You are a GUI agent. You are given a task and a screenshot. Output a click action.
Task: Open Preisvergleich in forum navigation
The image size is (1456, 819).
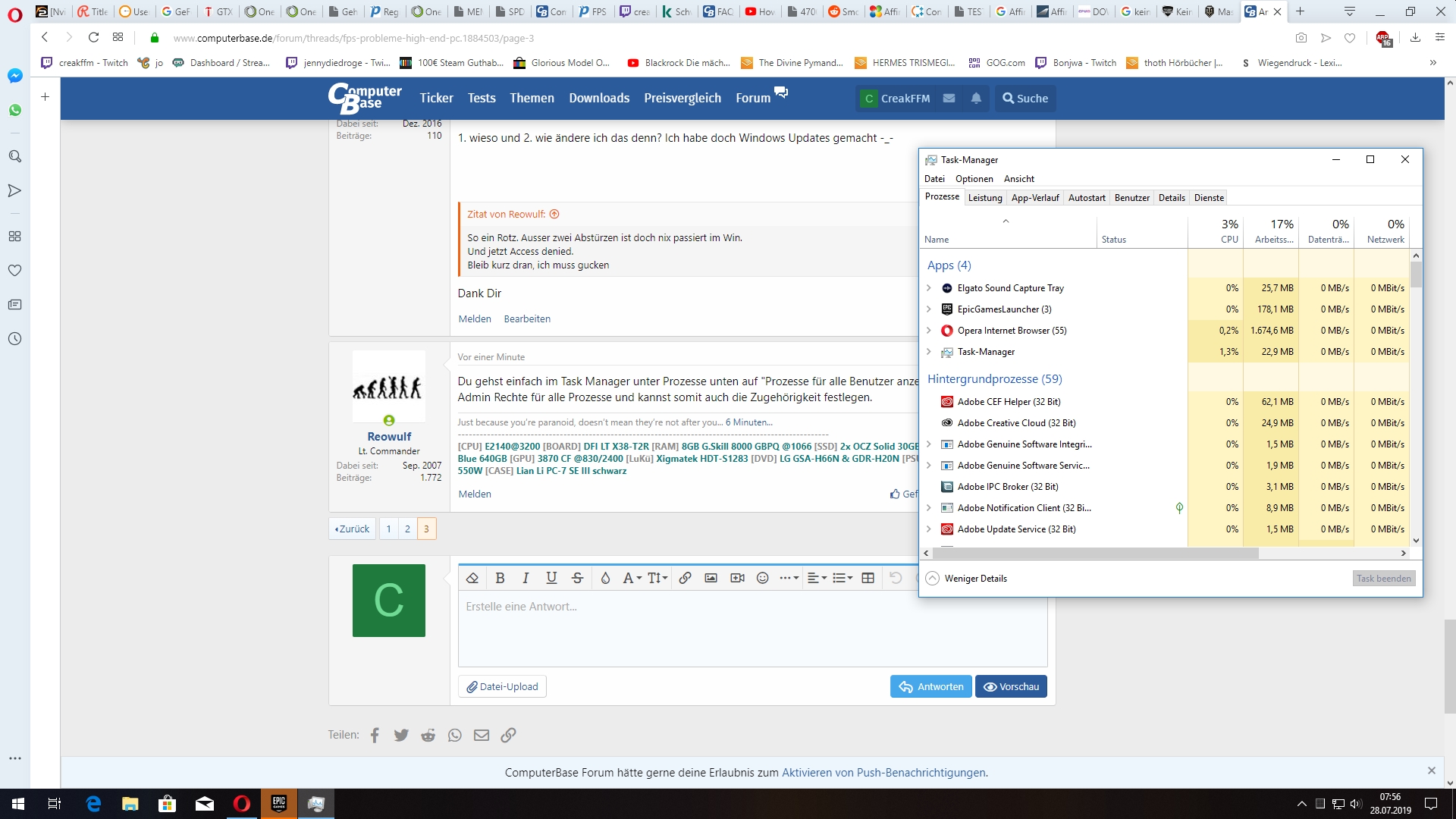point(682,98)
